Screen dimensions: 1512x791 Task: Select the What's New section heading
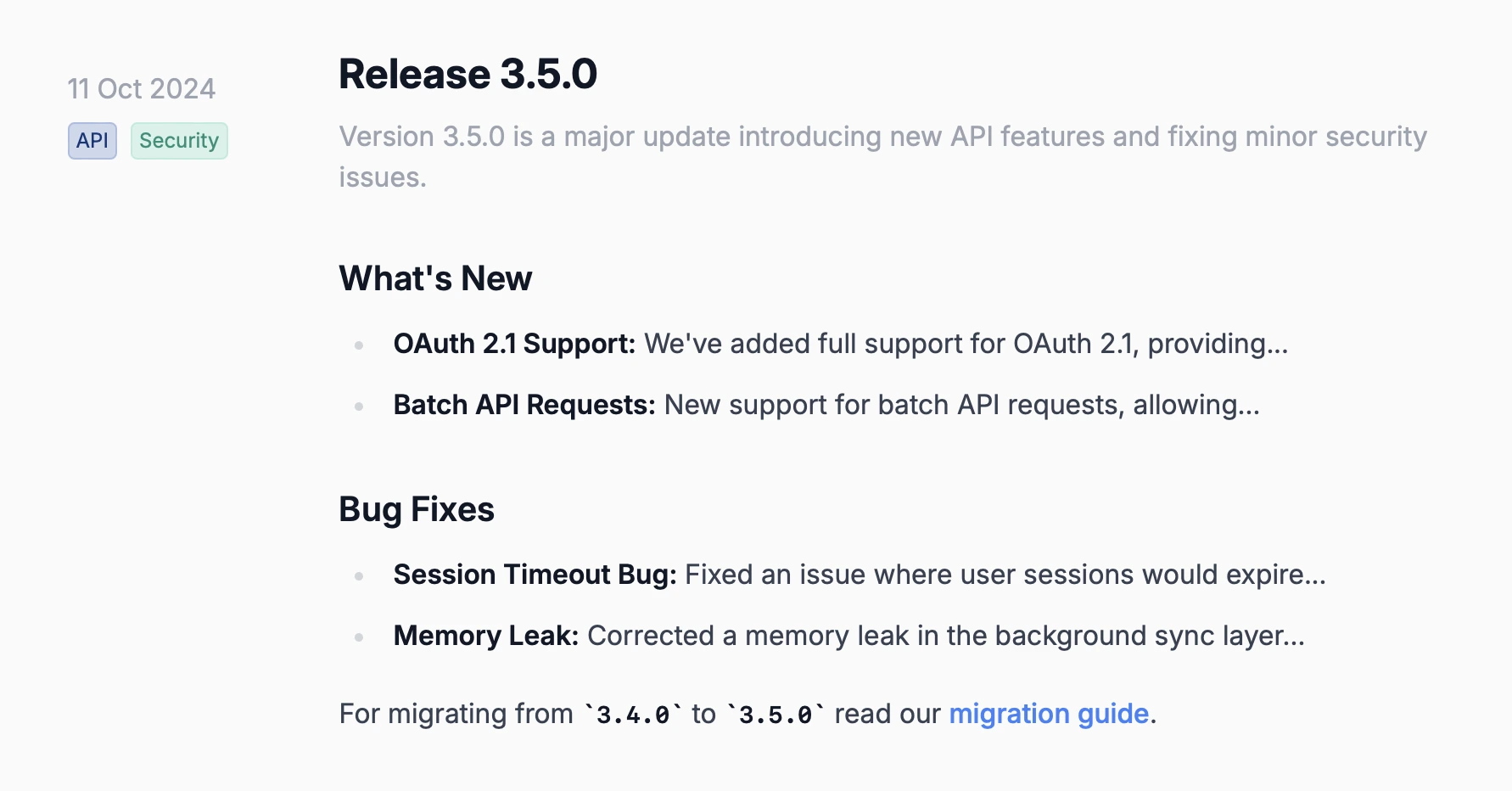434,278
